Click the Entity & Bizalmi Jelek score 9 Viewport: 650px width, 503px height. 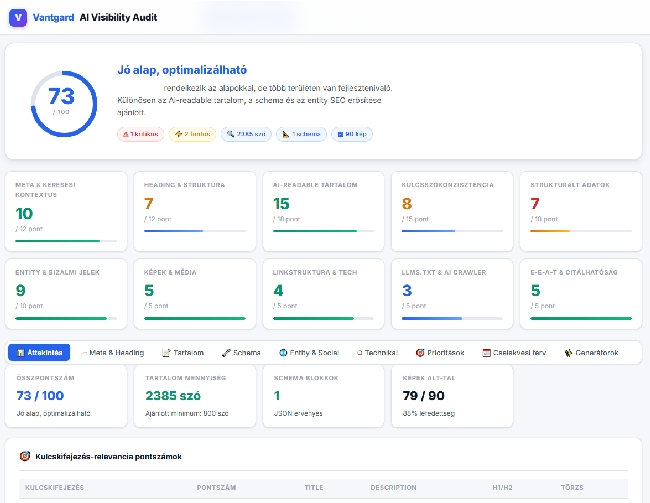click(x=20, y=290)
